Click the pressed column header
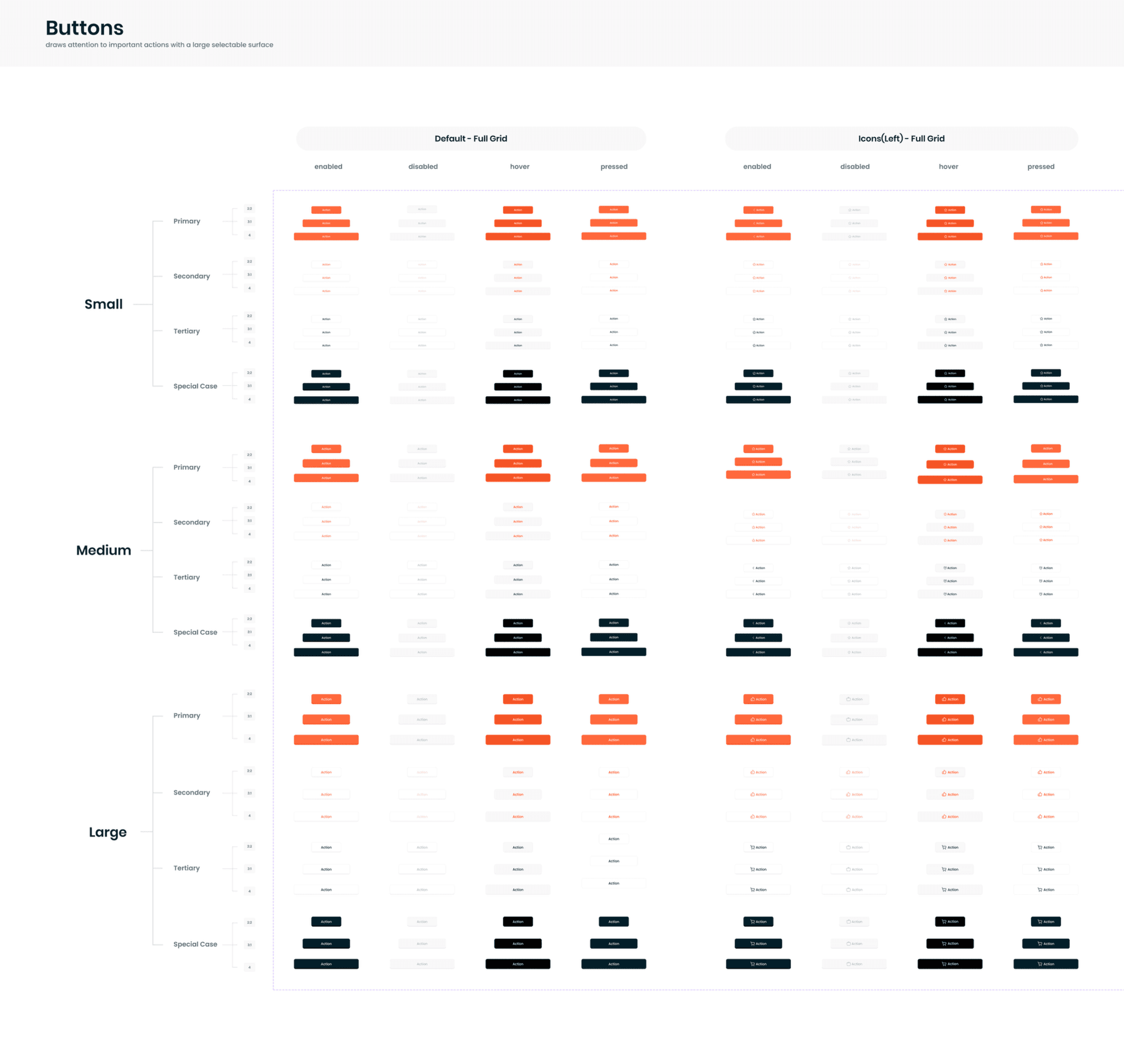This screenshot has width=1124, height=1064. [614, 166]
